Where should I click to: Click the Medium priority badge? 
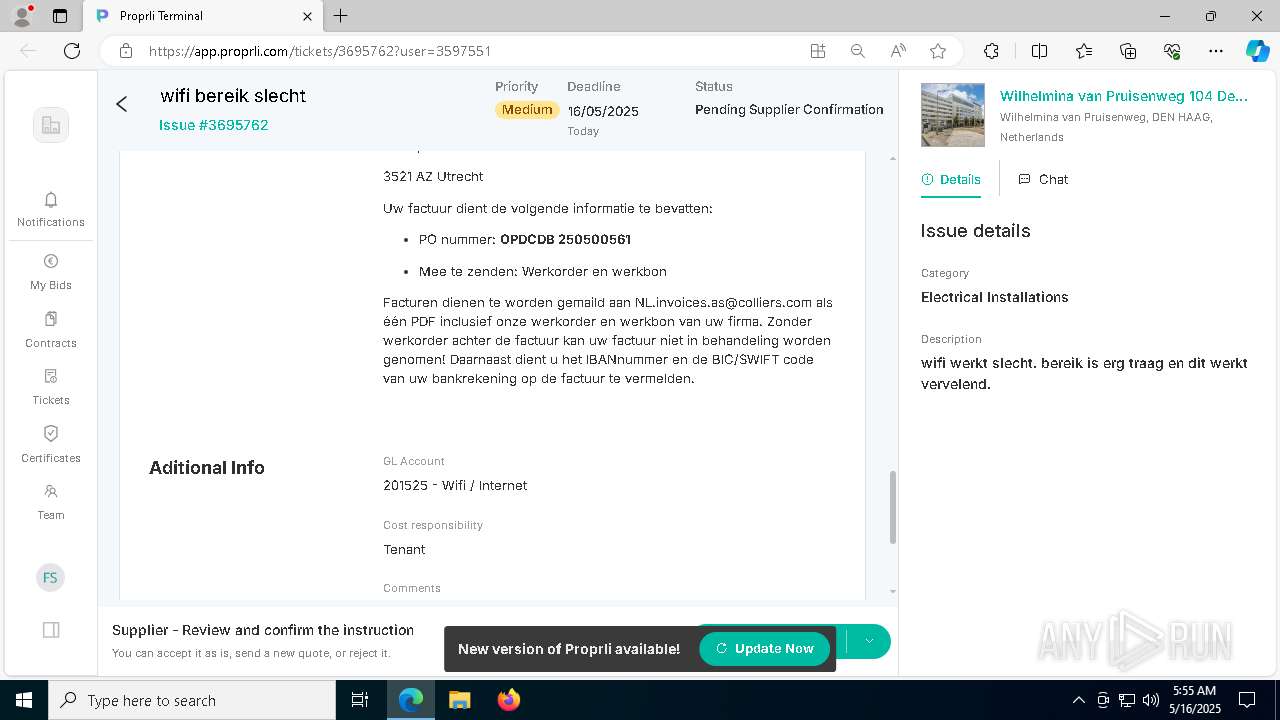(x=527, y=110)
